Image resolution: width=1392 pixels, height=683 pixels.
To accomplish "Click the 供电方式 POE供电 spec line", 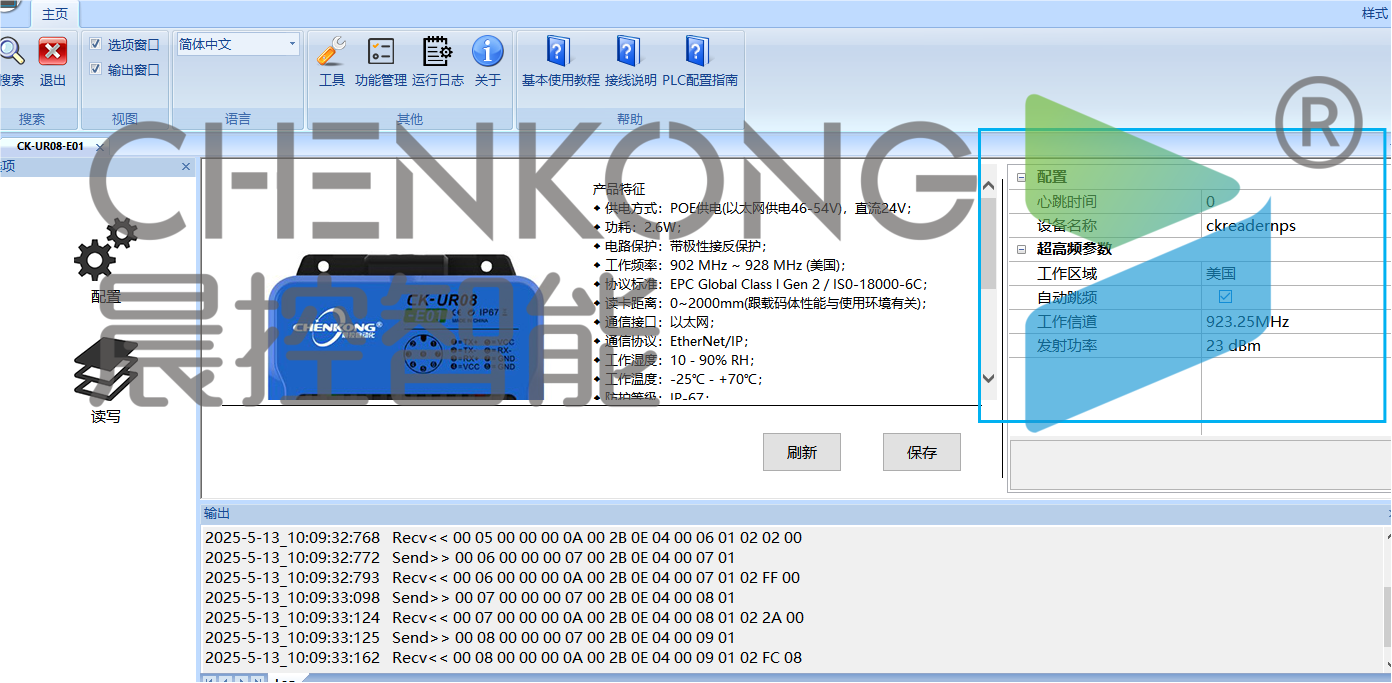I will (x=753, y=207).
